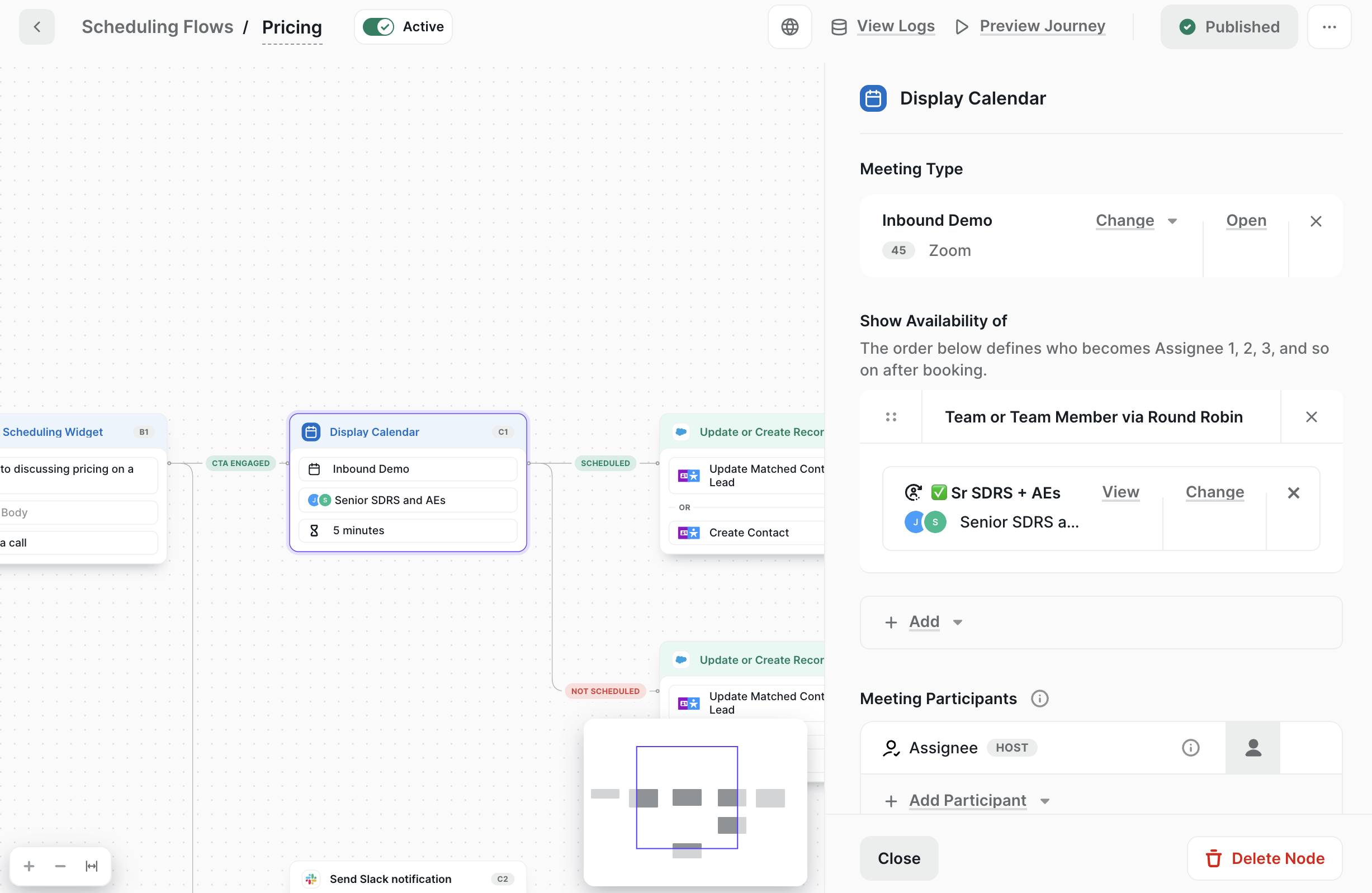Click the NOT SCHEDULED edge label

[605, 691]
